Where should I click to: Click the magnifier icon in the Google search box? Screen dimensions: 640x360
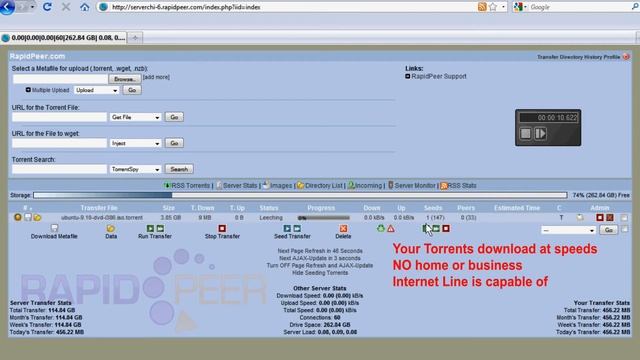point(636,7)
